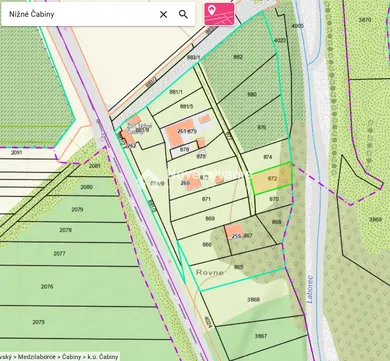The height and width of the screenshot is (361, 390).
Task: Select parcel 883/1 road strip label
Action: (193, 57)
